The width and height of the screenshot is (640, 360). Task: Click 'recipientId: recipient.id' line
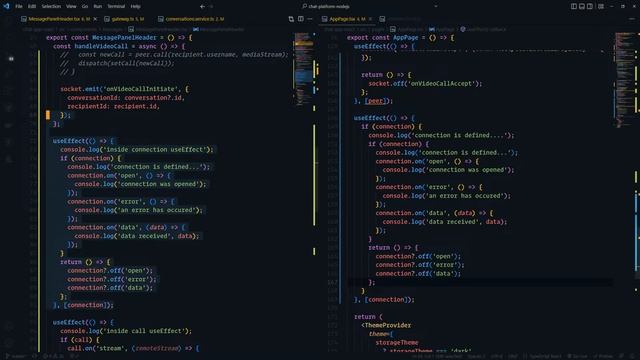(113, 107)
